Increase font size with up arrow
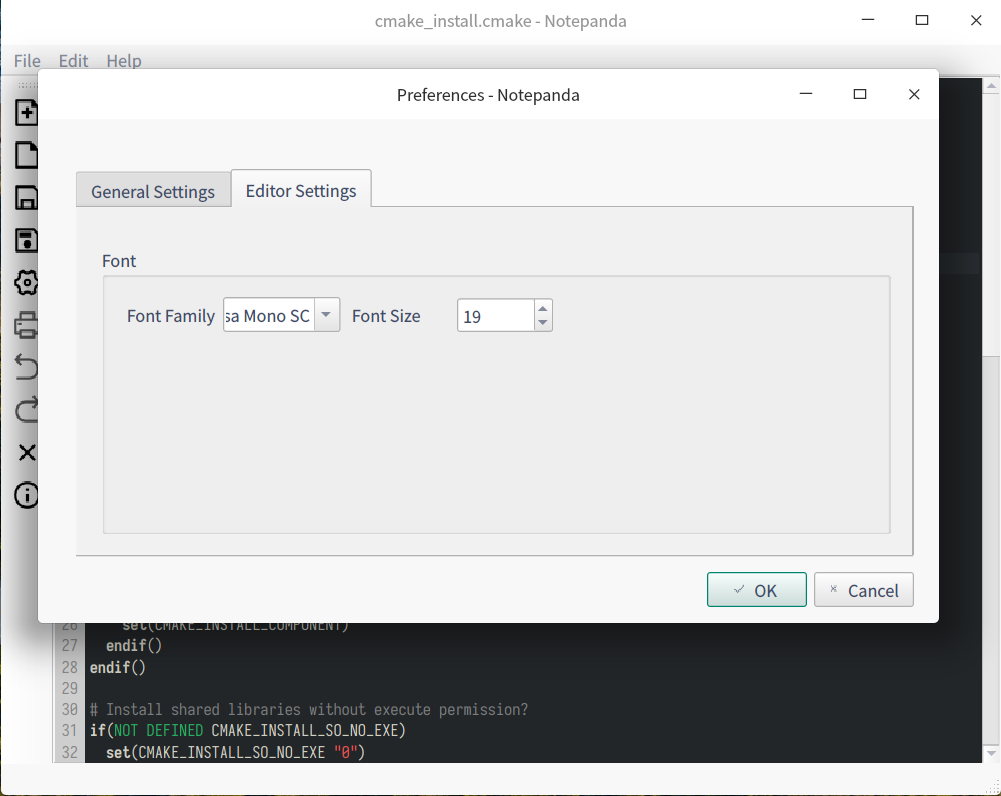This screenshot has width=1001, height=796. pyautogui.click(x=542, y=308)
